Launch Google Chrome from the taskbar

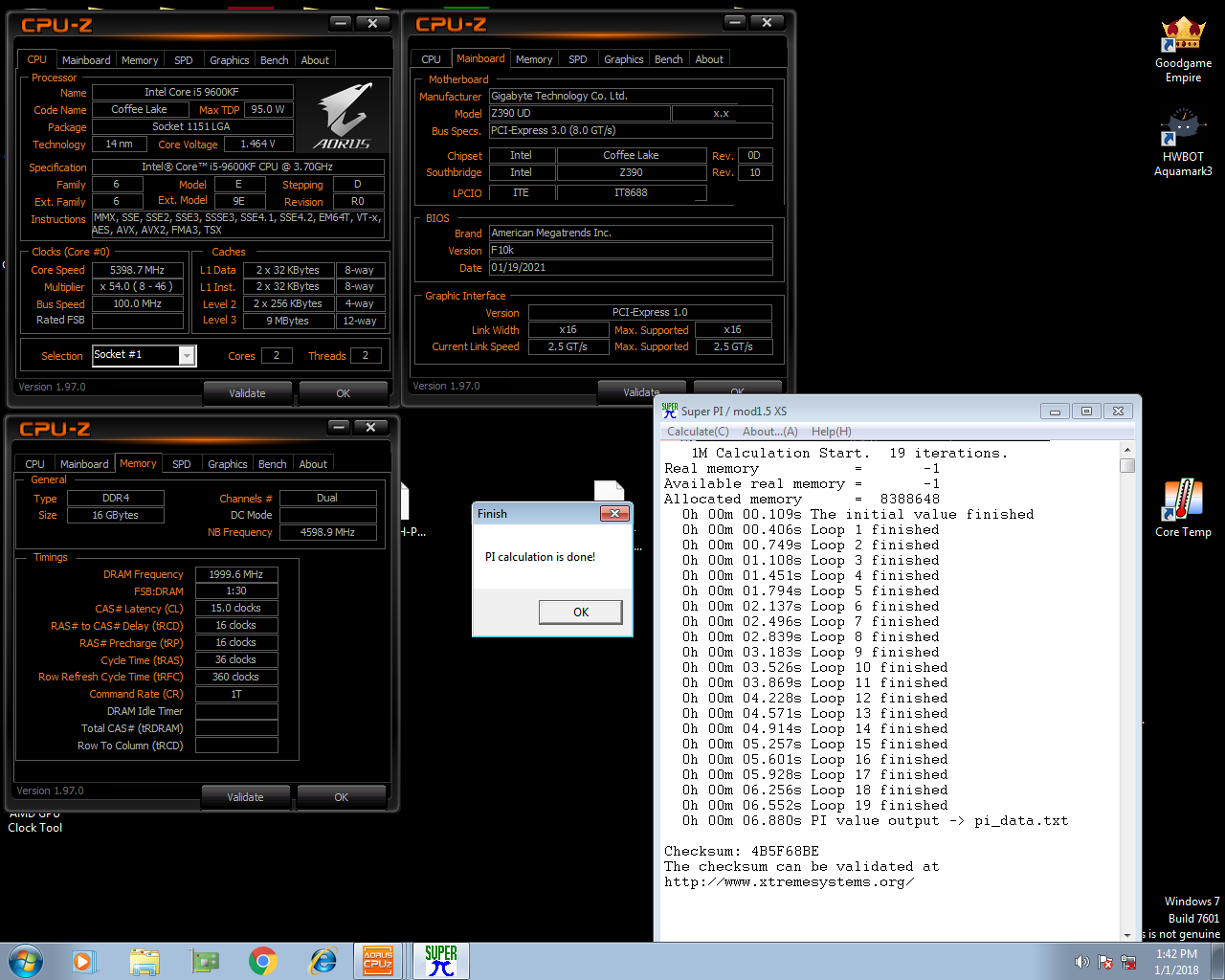point(263,961)
